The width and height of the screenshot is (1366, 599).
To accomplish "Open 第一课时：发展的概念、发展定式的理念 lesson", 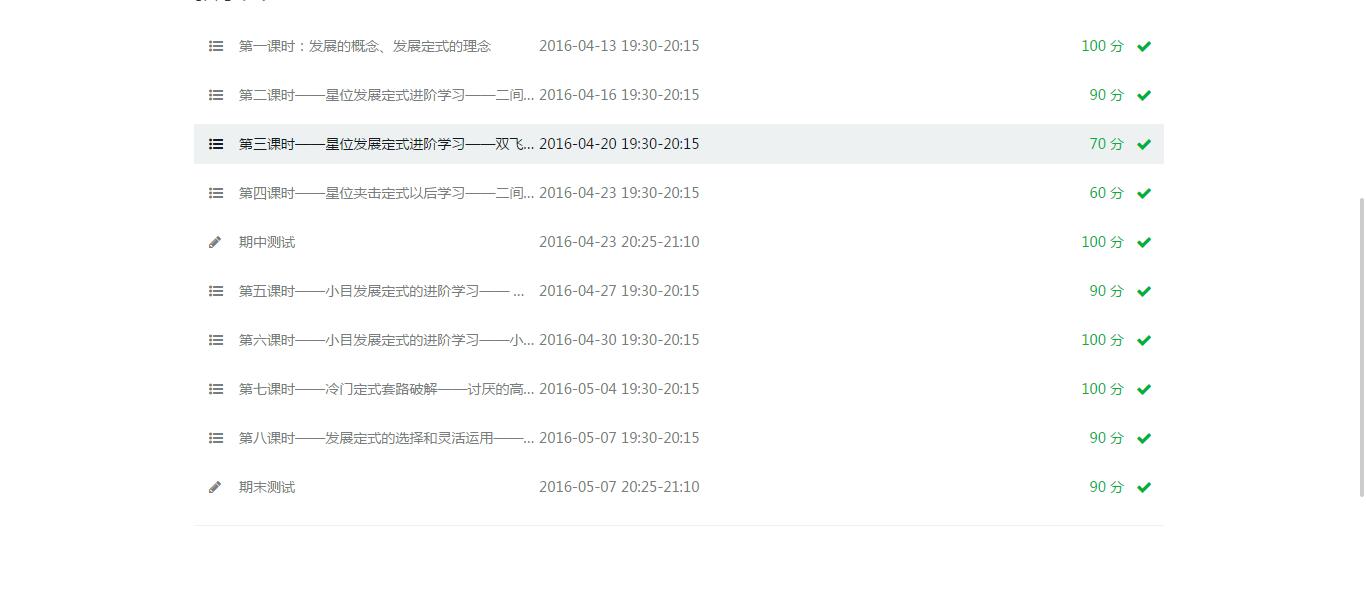I will coord(365,46).
